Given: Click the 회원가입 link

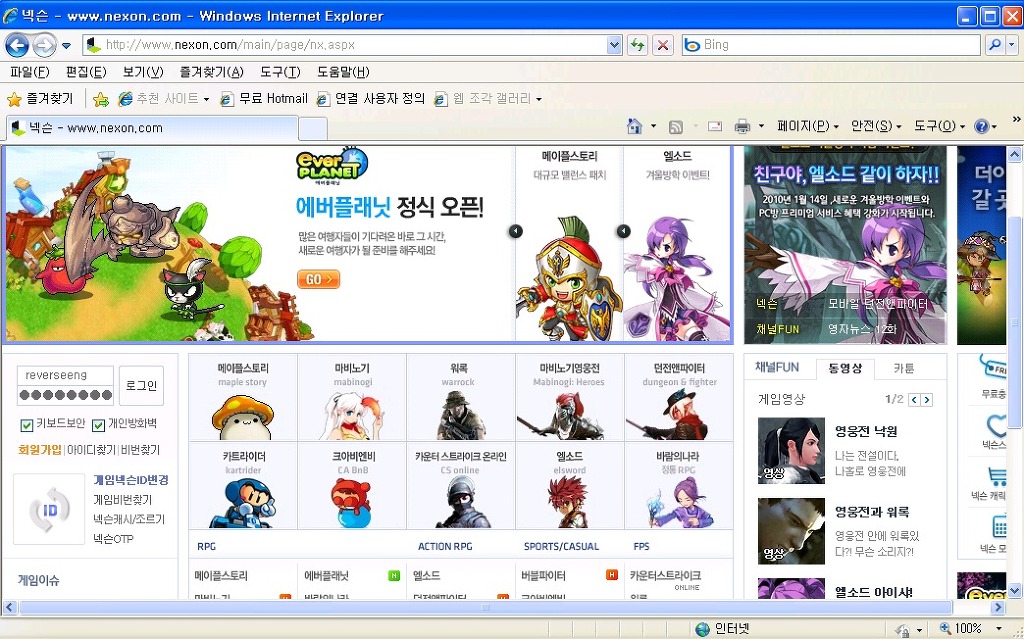Looking at the screenshot, I should 40,450.
